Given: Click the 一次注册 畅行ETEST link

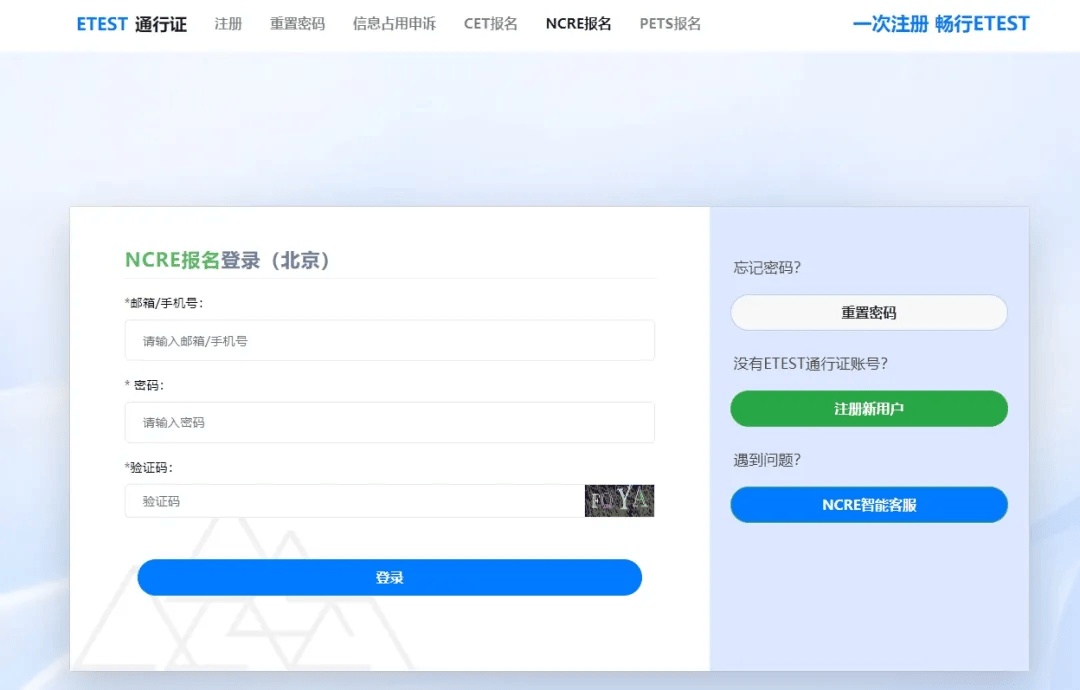Looking at the screenshot, I should point(940,23).
